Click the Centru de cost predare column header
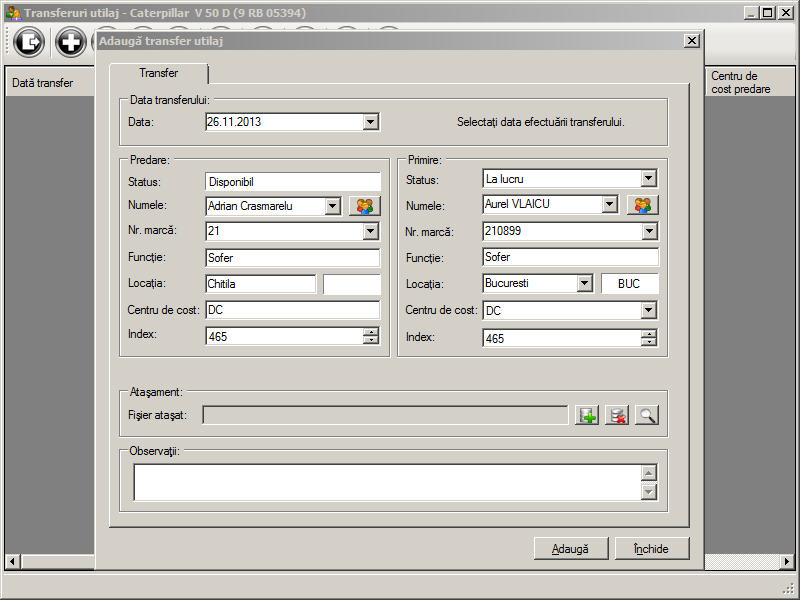This screenshot has height=600, width=800. click(x=749, y=82)
